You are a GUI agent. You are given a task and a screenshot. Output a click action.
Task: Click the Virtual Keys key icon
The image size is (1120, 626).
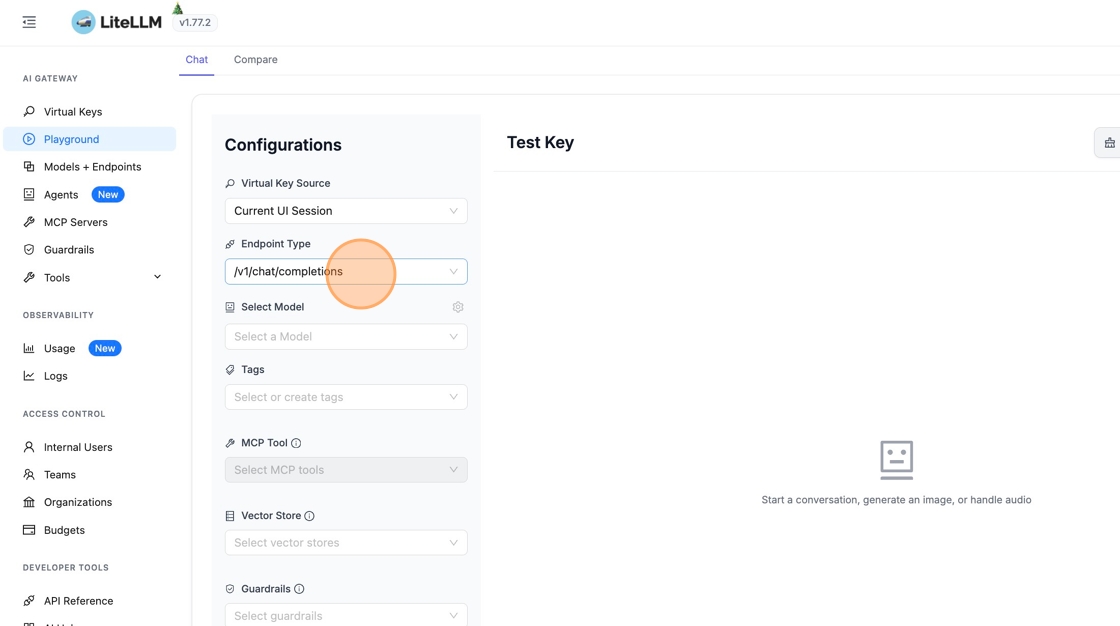[x=29, y=111]
